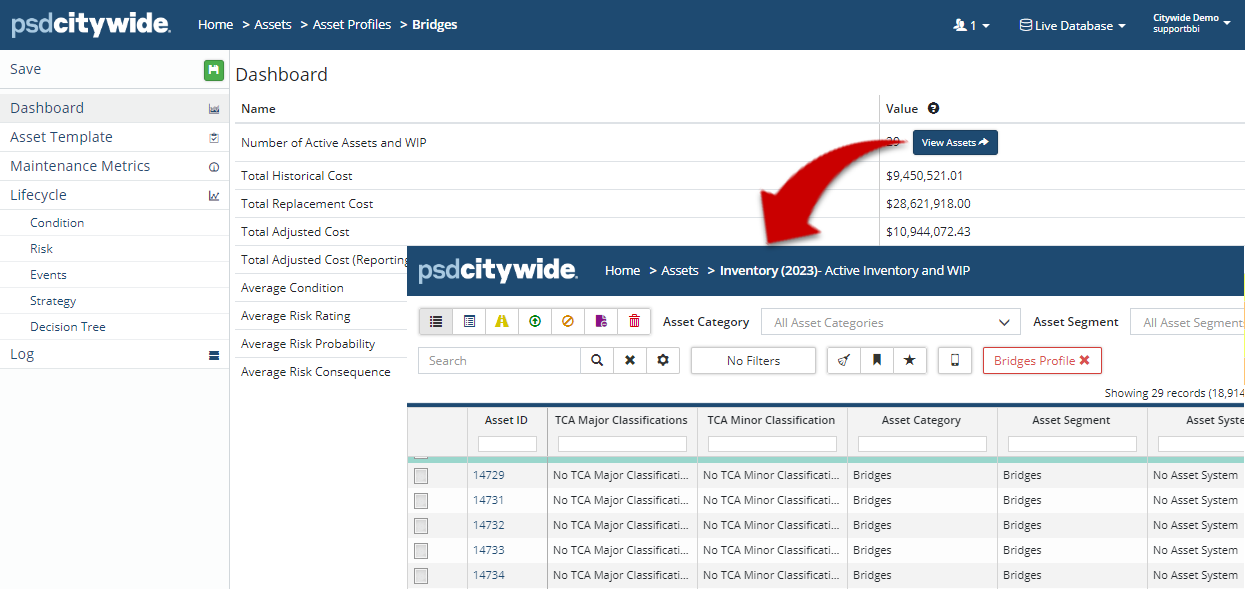Click the green up-arrow circle icon
The image size is (1245, 589).
click(535, 321)
